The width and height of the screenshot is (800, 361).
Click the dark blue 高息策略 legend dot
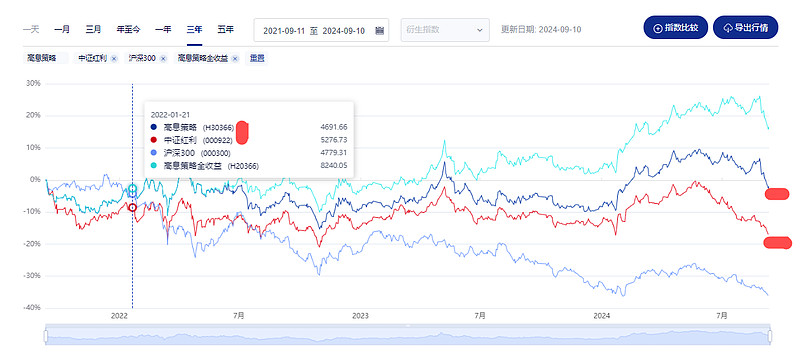(154, 127)
